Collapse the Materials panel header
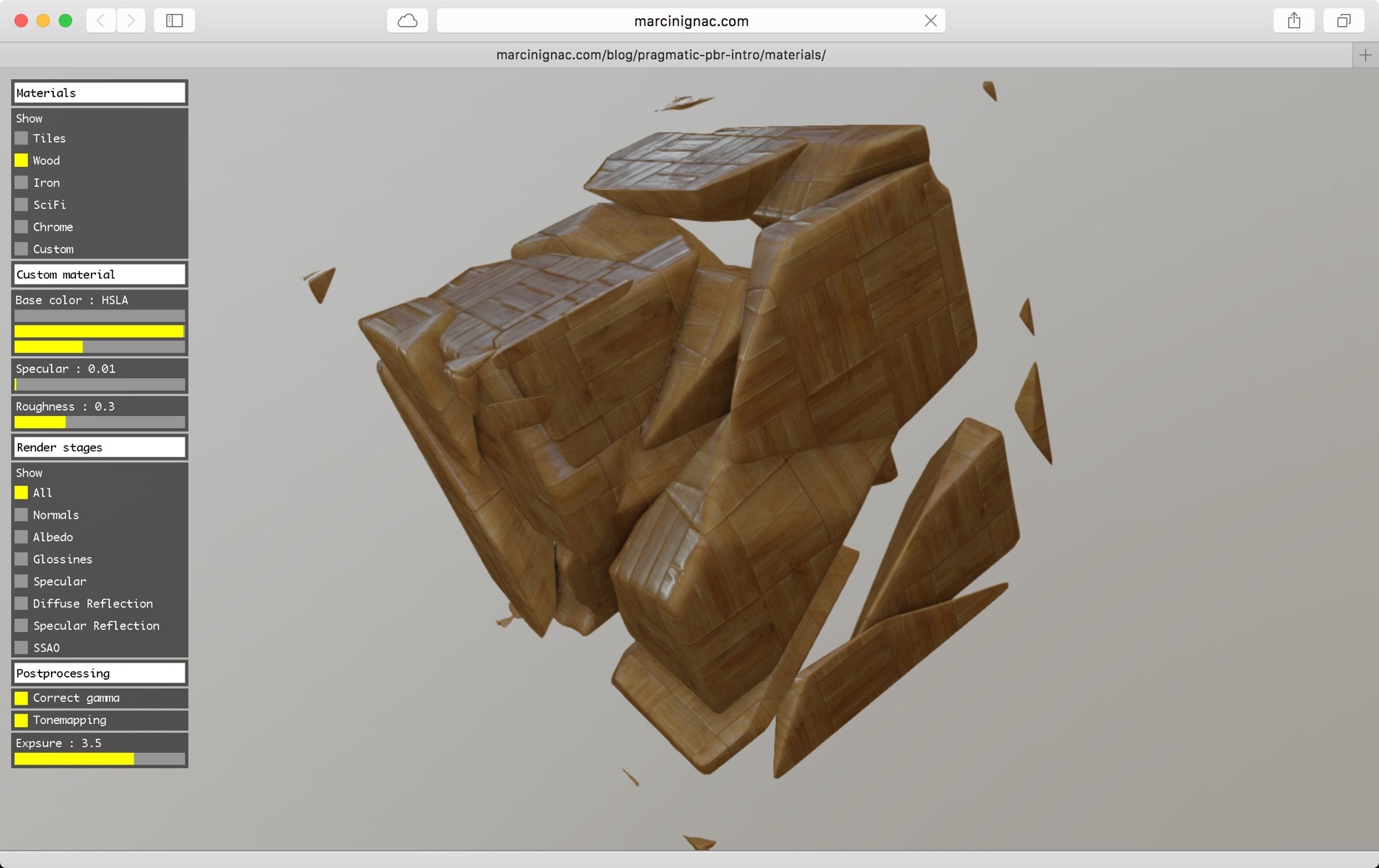 coord(100,92)
